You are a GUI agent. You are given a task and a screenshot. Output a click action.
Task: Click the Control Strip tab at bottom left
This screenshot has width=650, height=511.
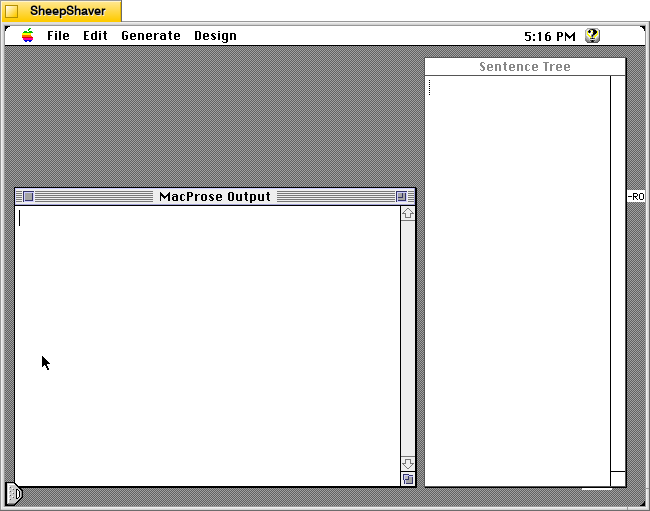14,494
